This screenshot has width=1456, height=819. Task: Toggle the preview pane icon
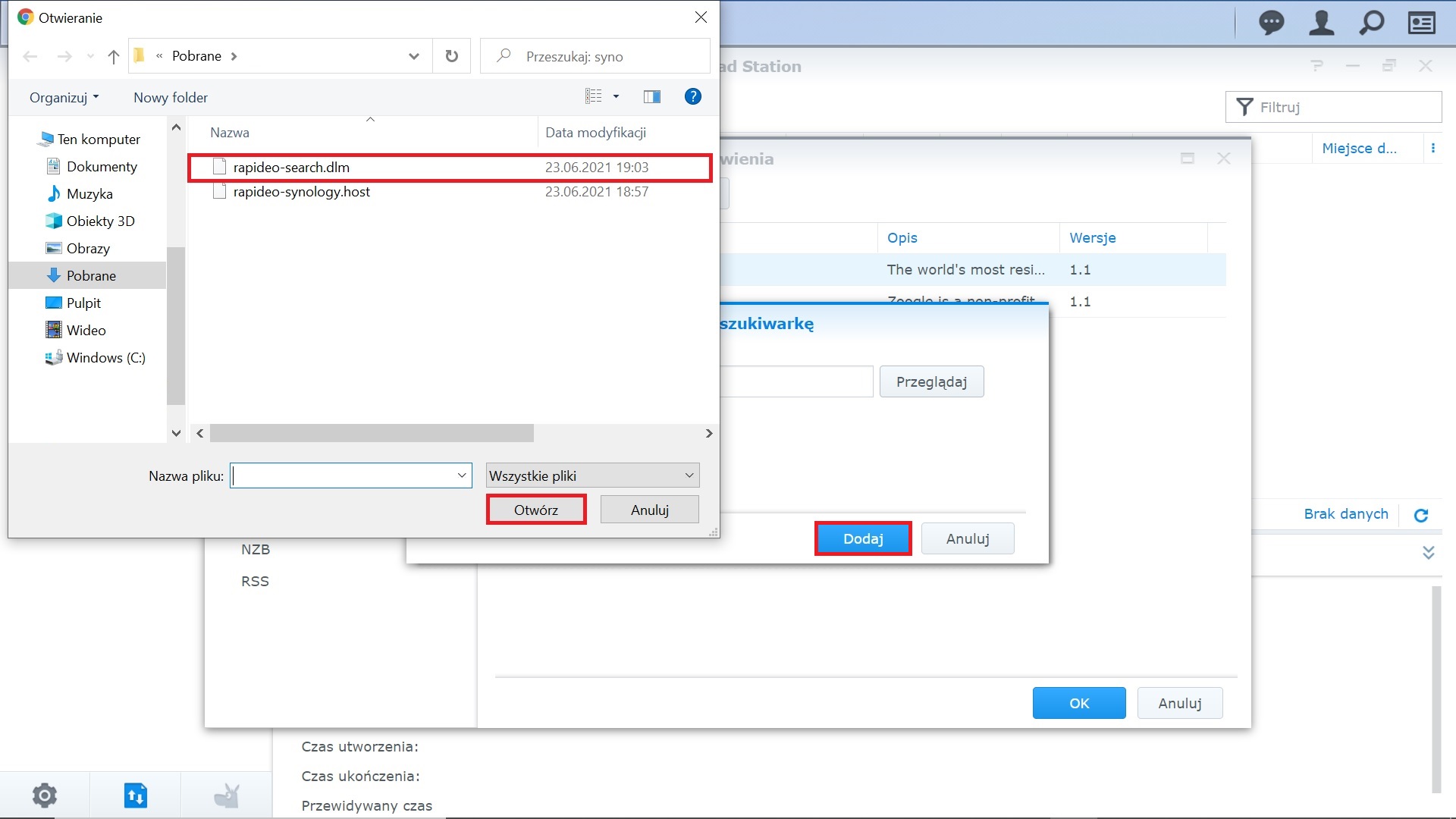click(x=652, y=96)
